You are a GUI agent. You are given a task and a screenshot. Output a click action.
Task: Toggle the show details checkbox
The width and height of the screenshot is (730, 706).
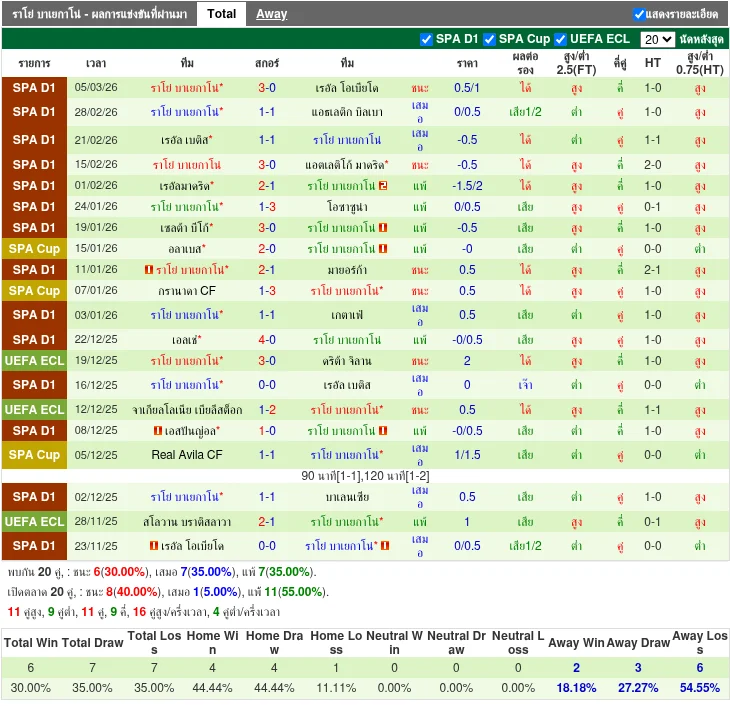(639, 14)
